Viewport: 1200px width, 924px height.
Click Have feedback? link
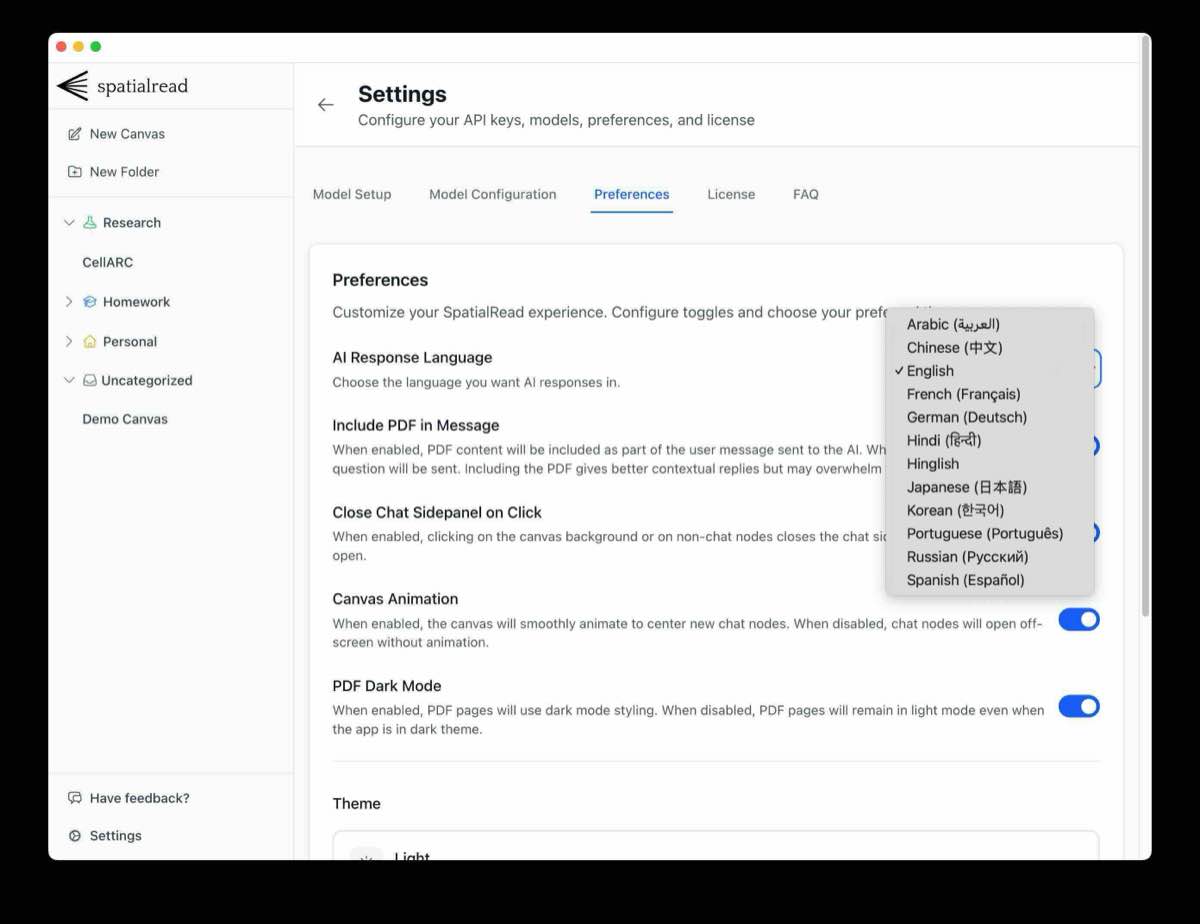tap(139, 798)
